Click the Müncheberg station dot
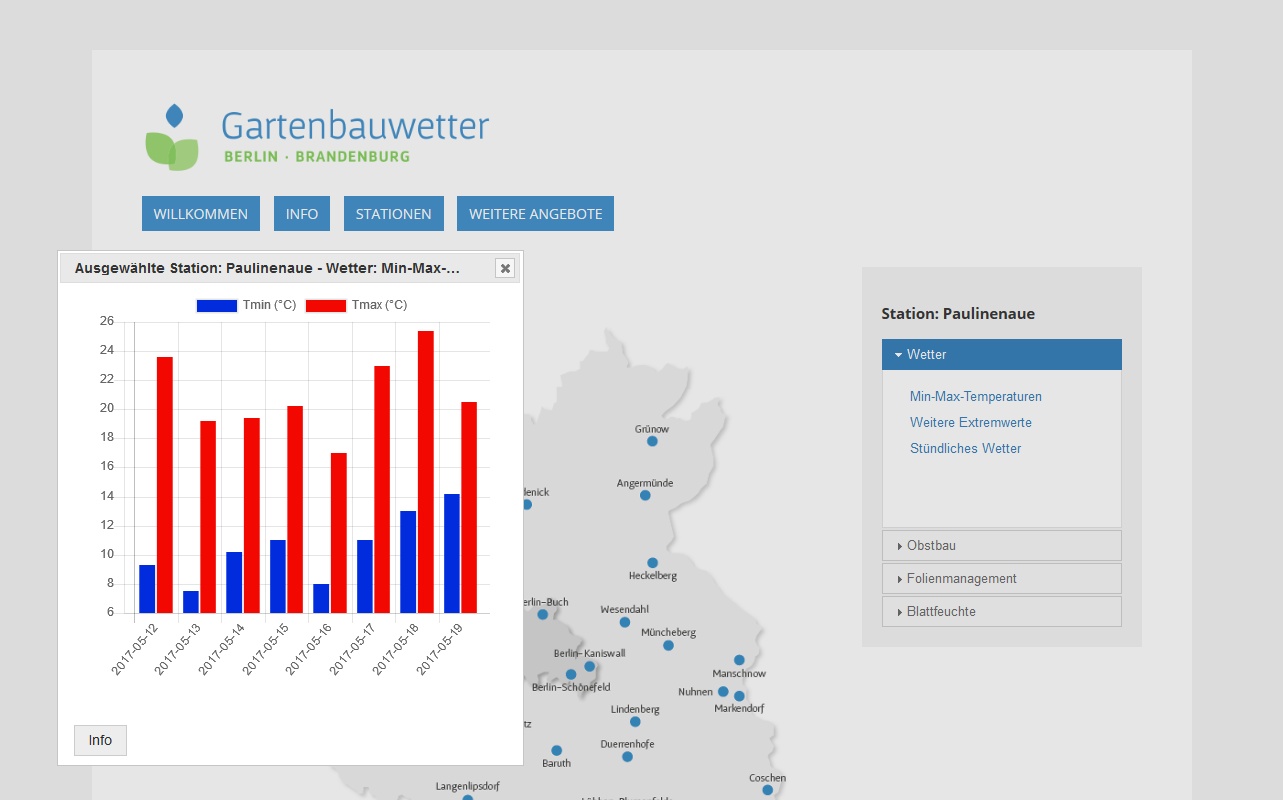Image resolution: width=1283 pixels, height=800 pixels. [x=668, y=645]
